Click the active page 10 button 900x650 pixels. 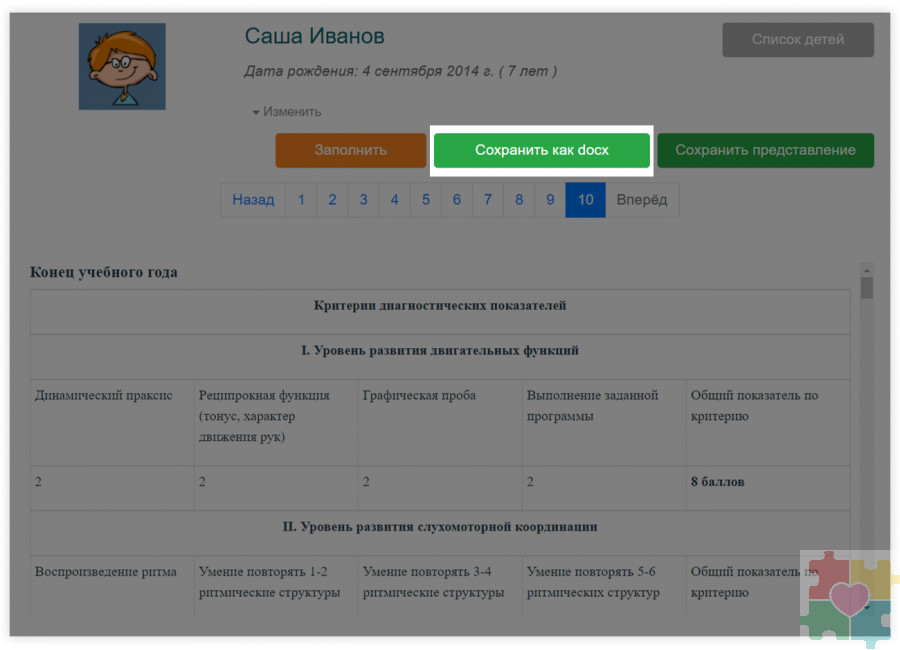[x=585, y=200]
